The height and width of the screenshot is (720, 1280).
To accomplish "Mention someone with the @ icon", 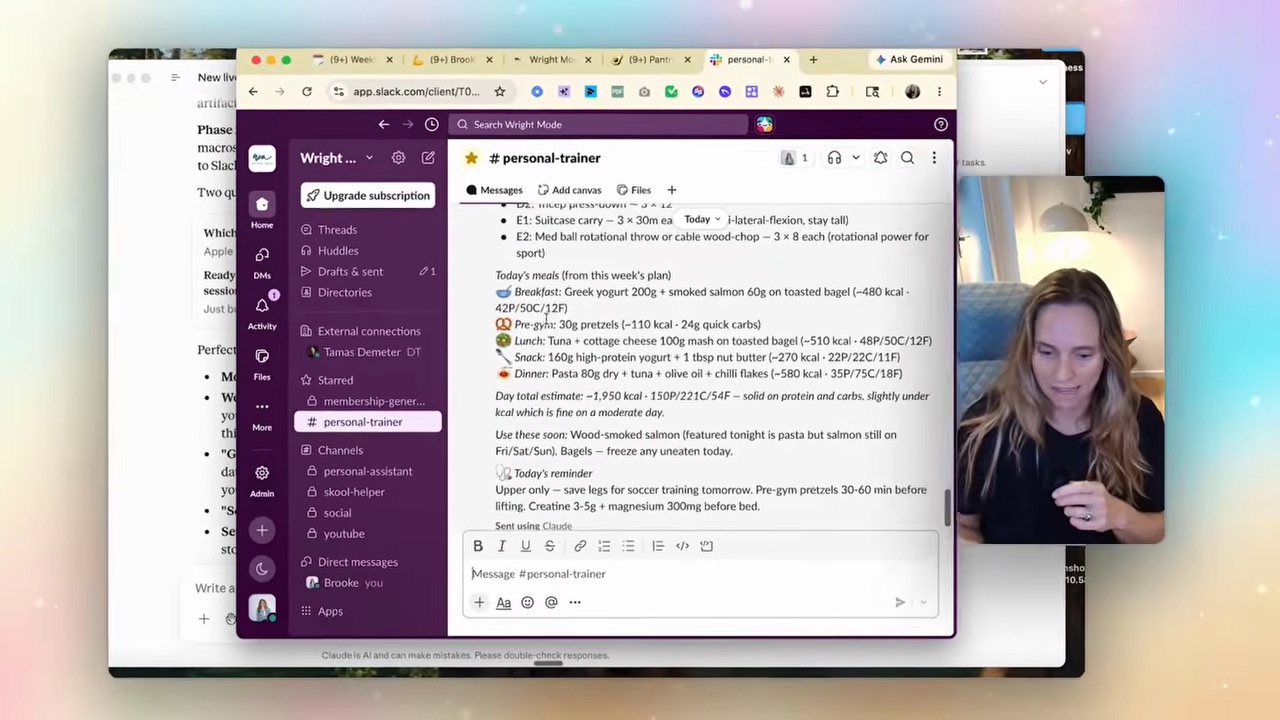I will (551, 602).
